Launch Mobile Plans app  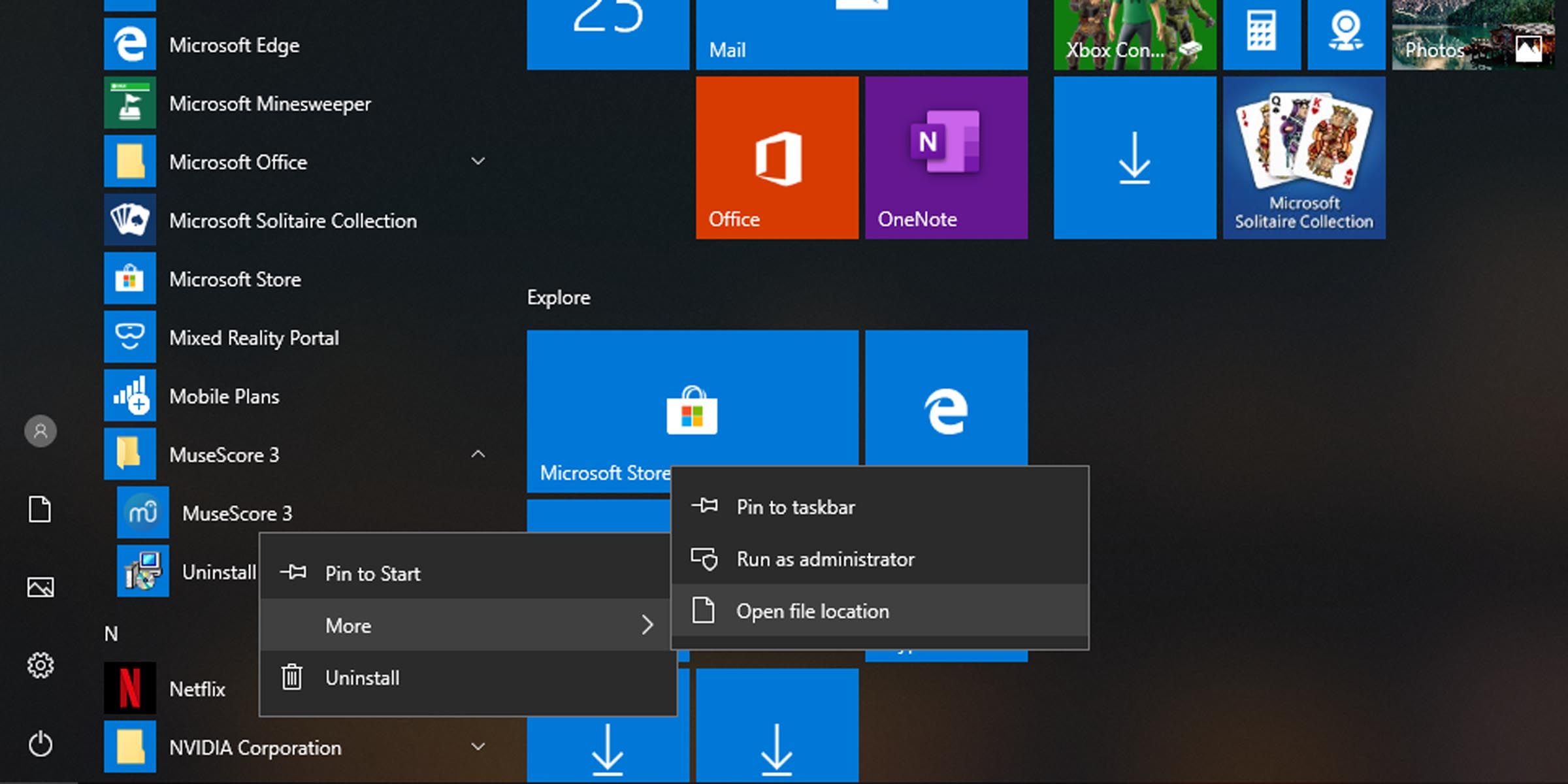point(223,396)
